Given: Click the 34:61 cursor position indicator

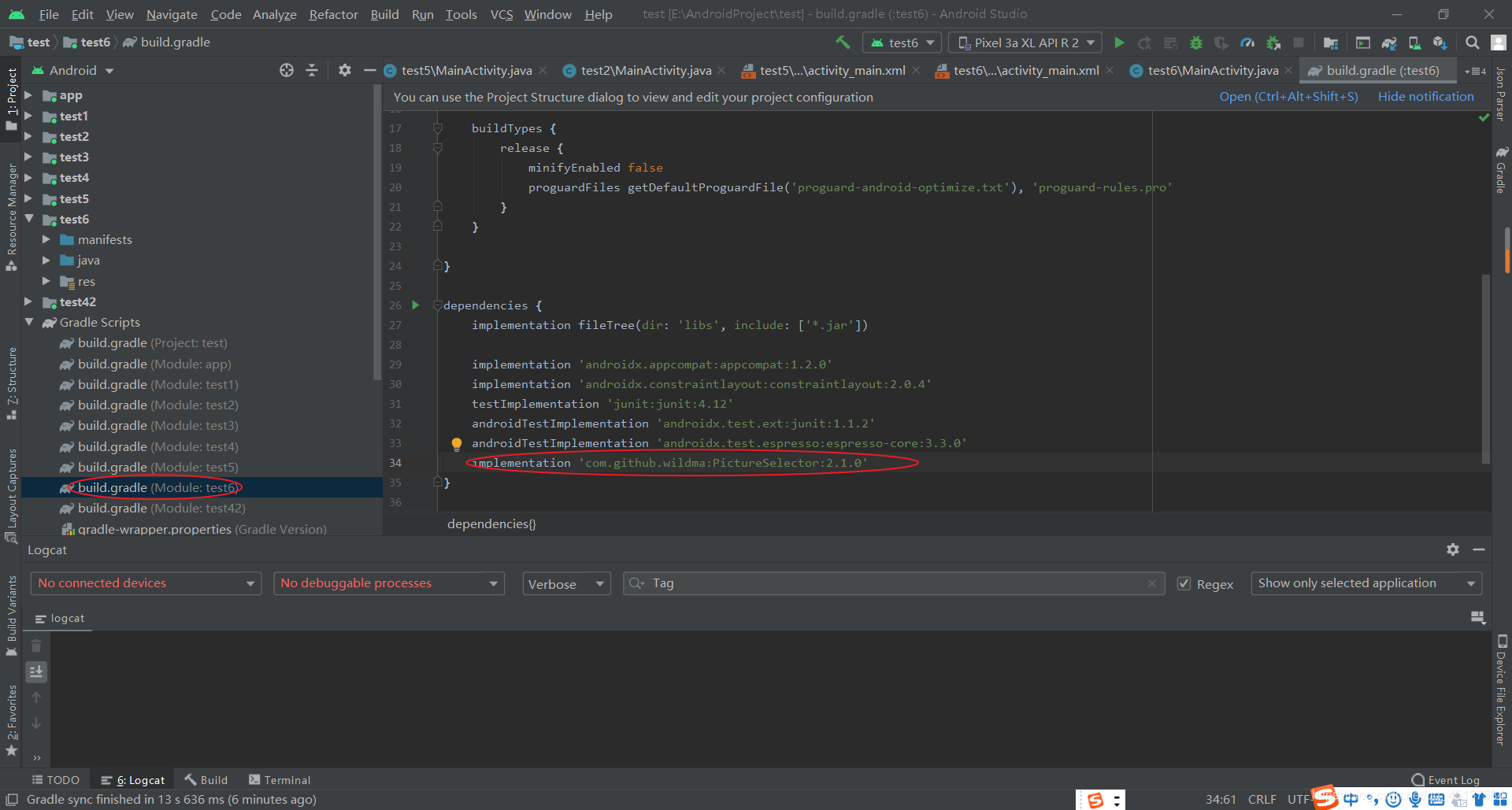Looking at the screenshot, I should click(x=1221, y=800).
